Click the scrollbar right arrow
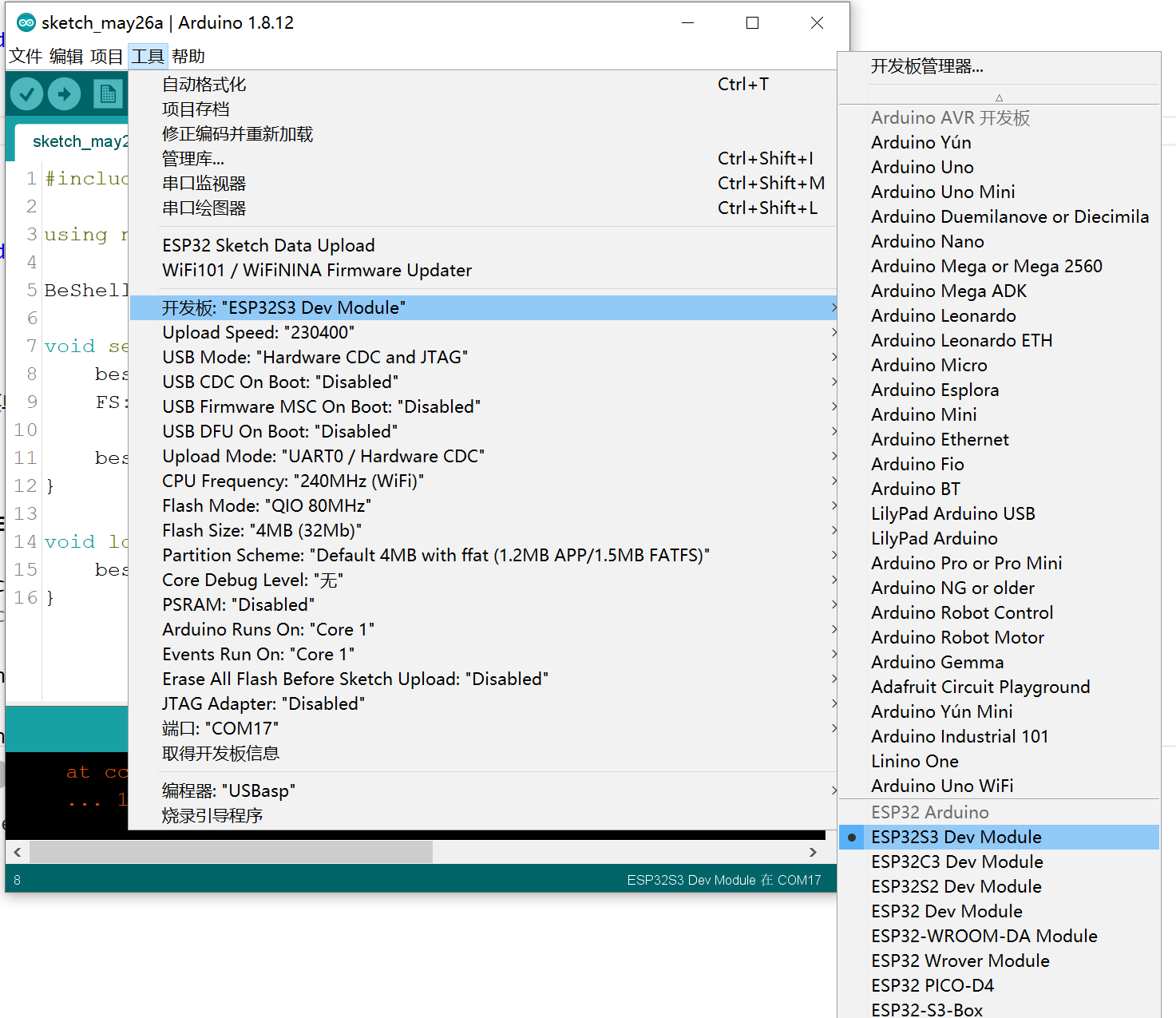Screen dimensions: 1176x1018 813,852
